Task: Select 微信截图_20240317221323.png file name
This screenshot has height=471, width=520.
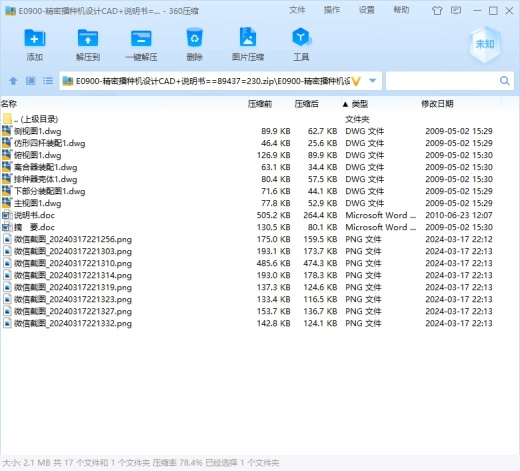Action: (73, 299)
